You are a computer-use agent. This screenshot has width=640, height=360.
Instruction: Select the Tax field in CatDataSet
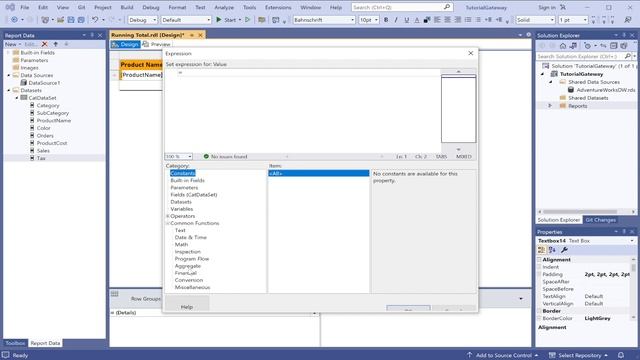41,158
